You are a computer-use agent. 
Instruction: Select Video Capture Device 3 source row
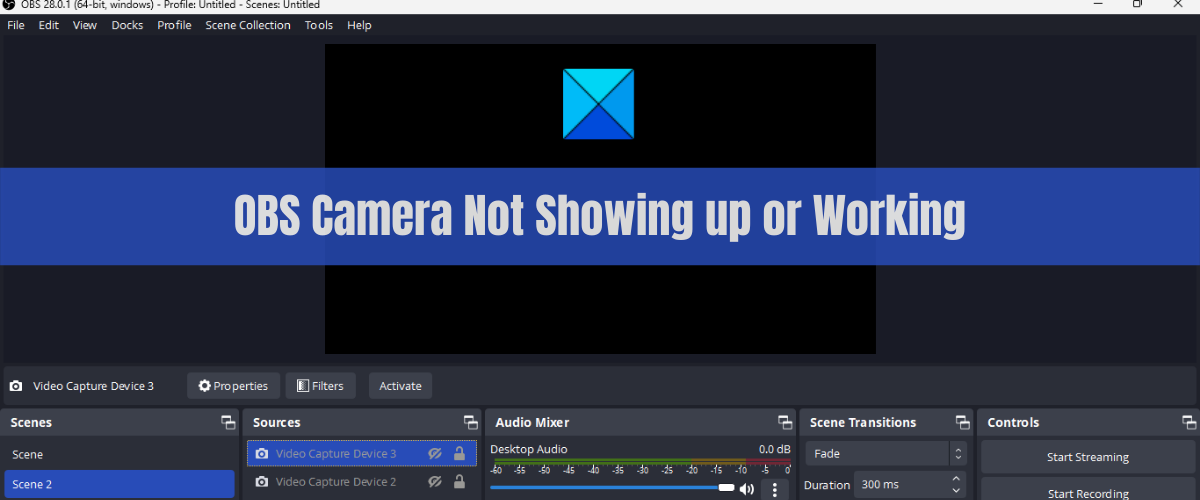point(362,454)
